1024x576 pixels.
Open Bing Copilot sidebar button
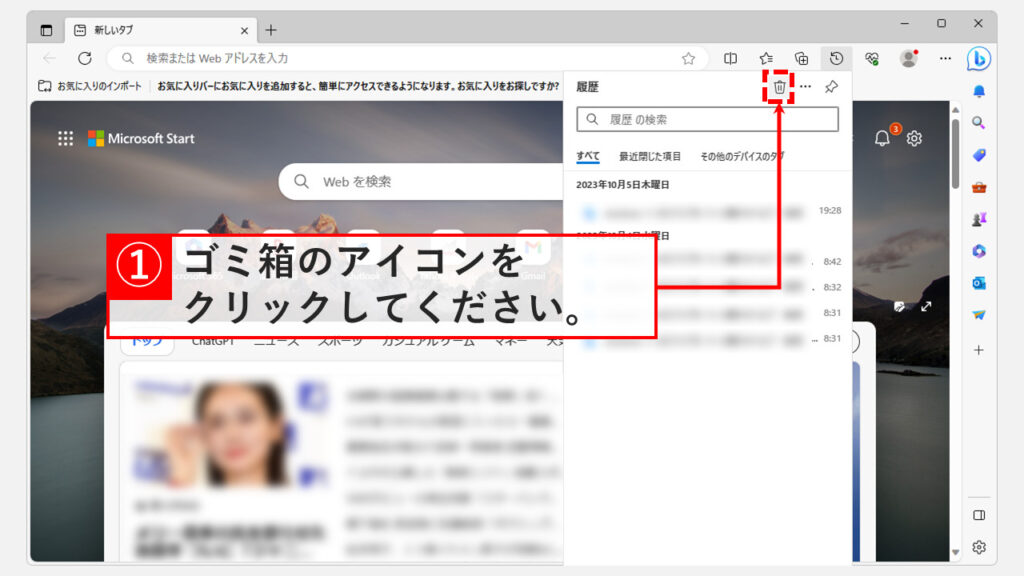[x=978, y=58]
